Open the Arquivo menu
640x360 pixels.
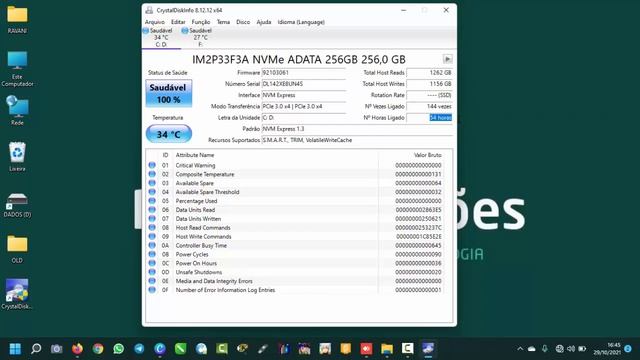point(155,22)
